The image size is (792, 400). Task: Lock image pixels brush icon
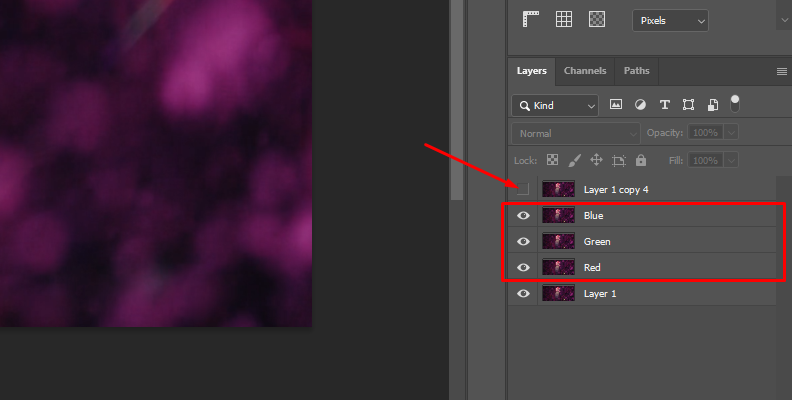tap(574, 160)
